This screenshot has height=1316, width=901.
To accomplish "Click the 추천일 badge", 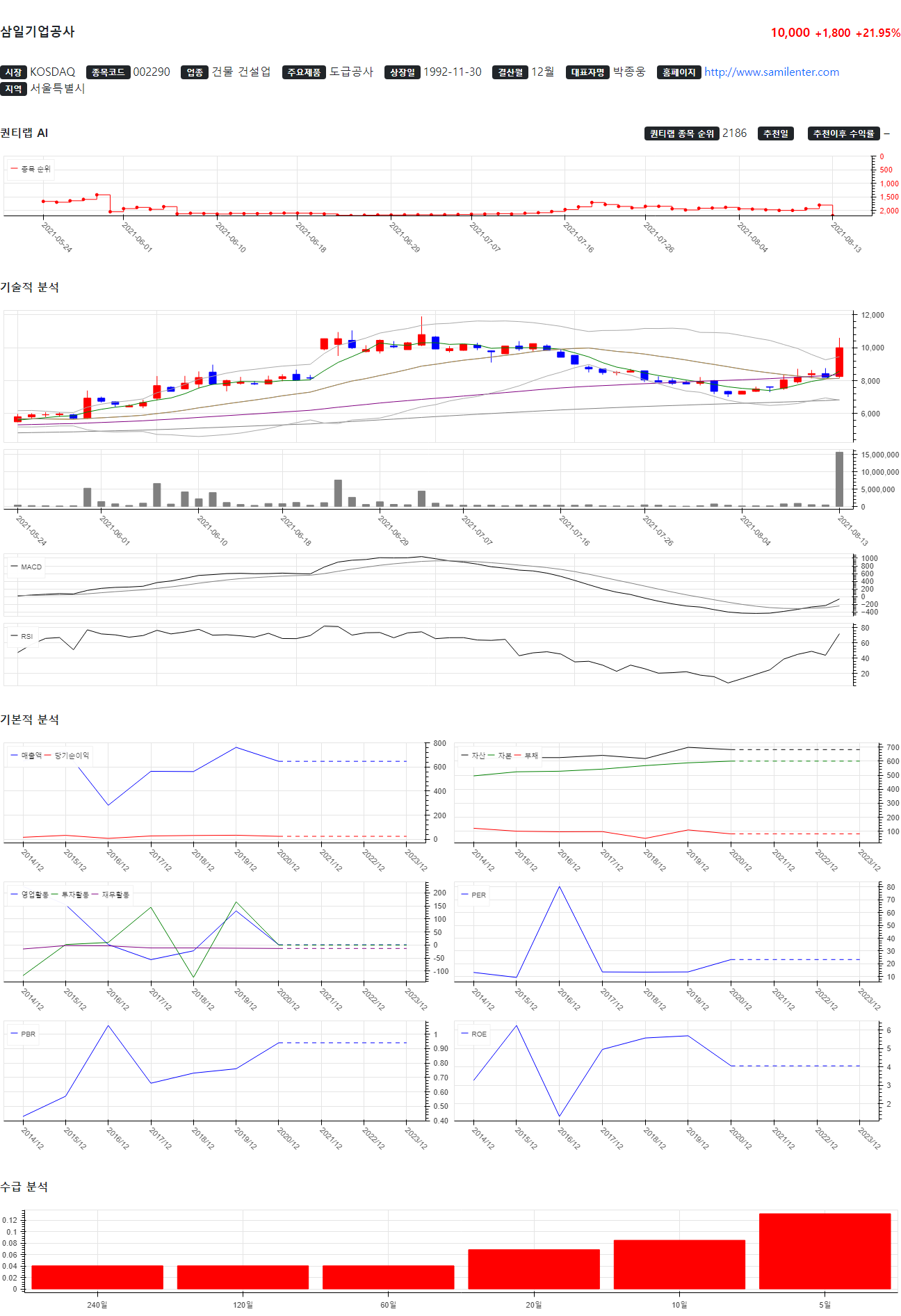I will pos(776,133).
